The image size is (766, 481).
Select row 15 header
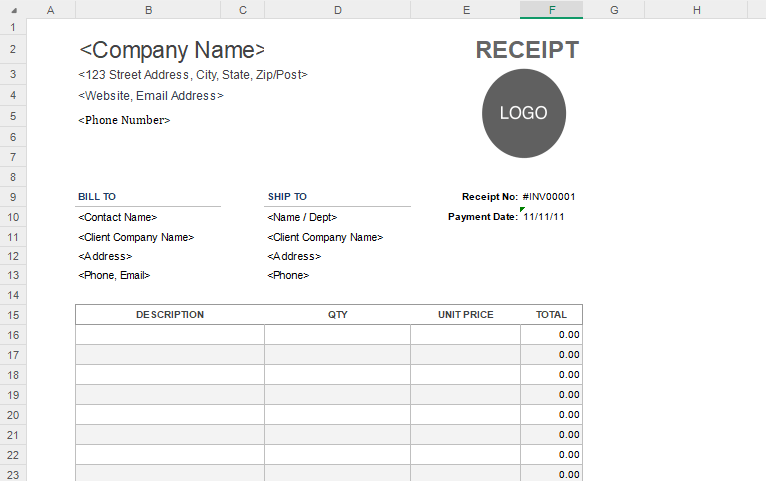[x=13, y=315]
